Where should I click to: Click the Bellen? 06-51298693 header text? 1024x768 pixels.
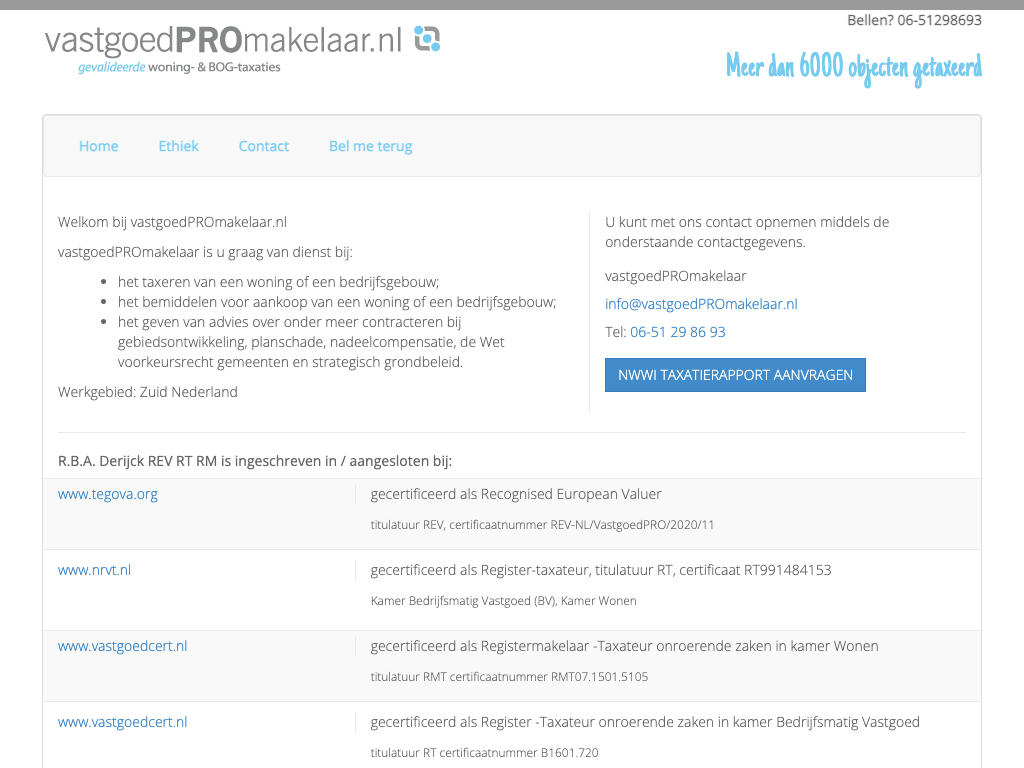coord(914,20)
